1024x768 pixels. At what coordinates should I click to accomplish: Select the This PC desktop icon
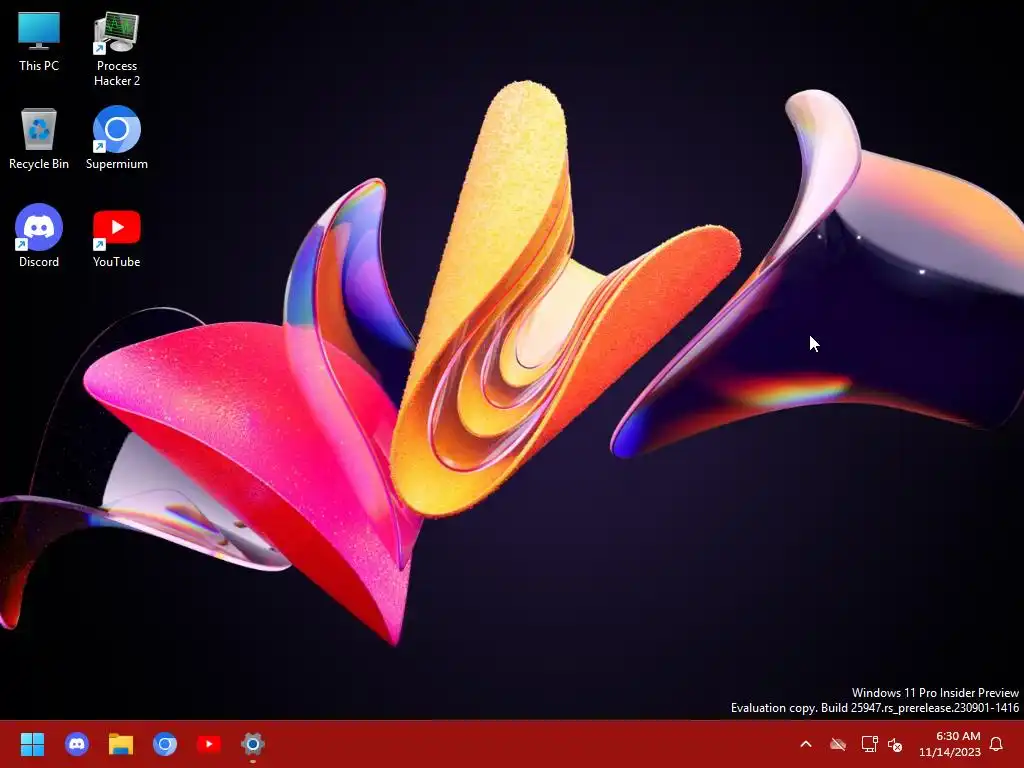(x=39, y=42)
